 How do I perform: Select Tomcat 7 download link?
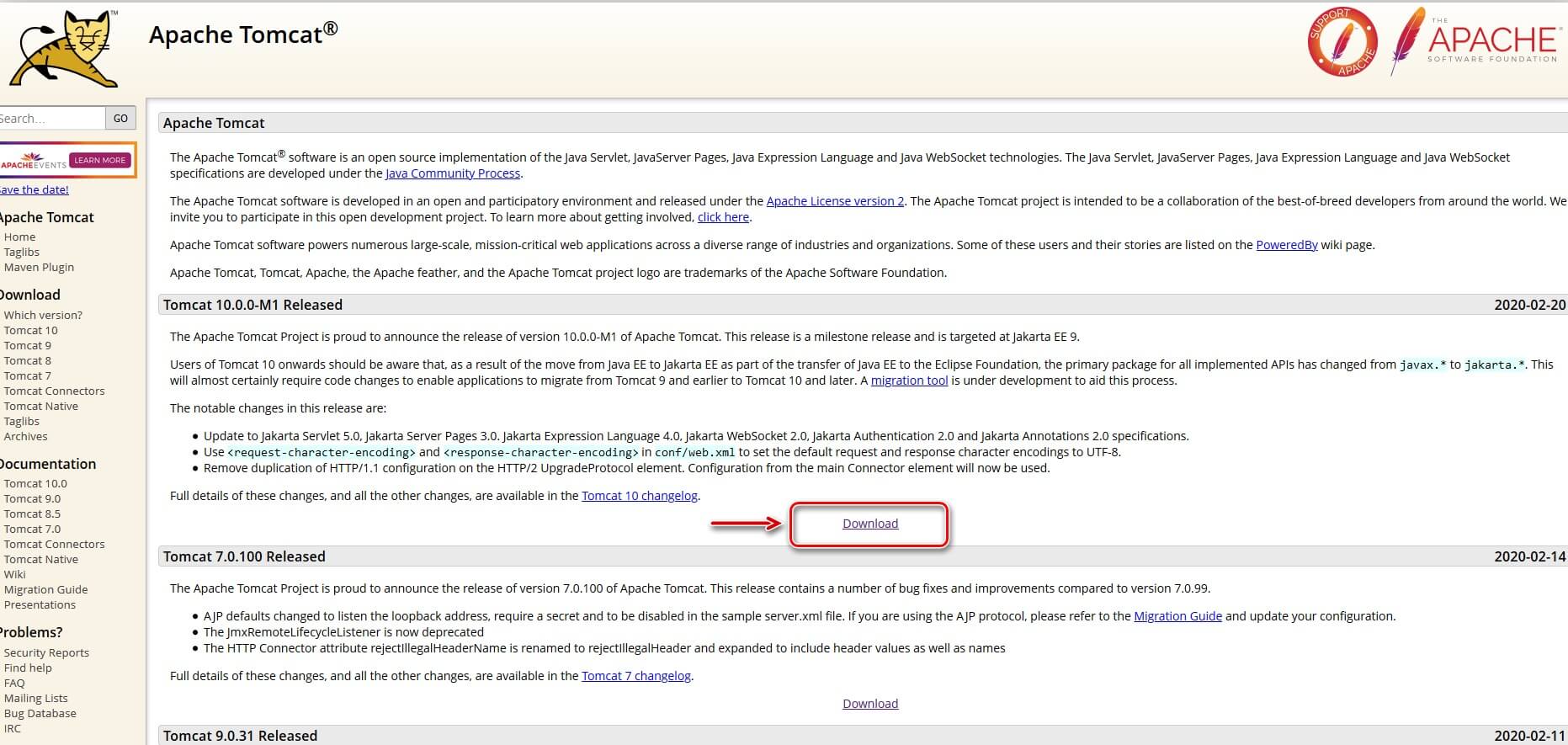pyautogui.click(x=28, y=375)
